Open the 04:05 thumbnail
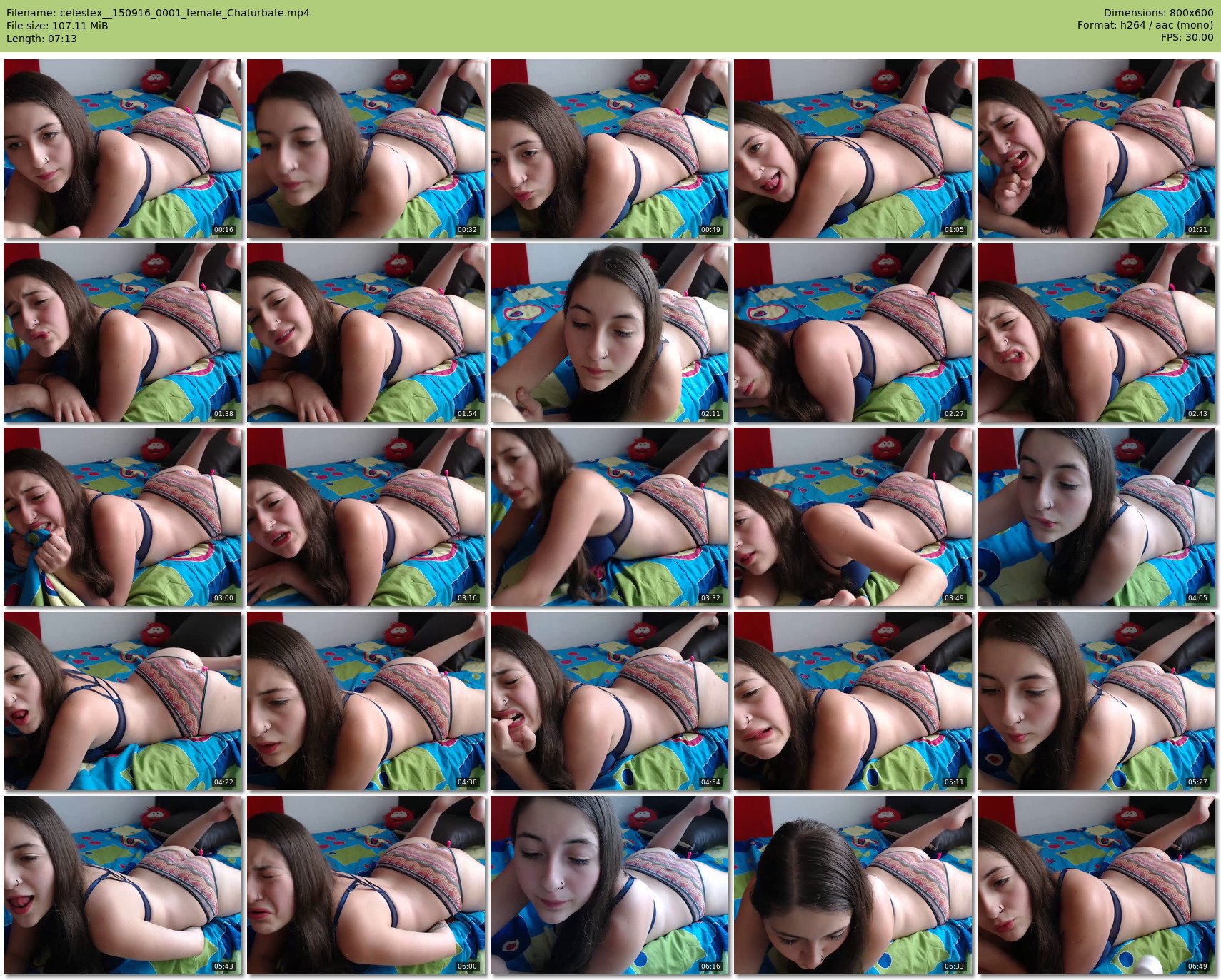Screen dimensions: 1221x980 1096,517
